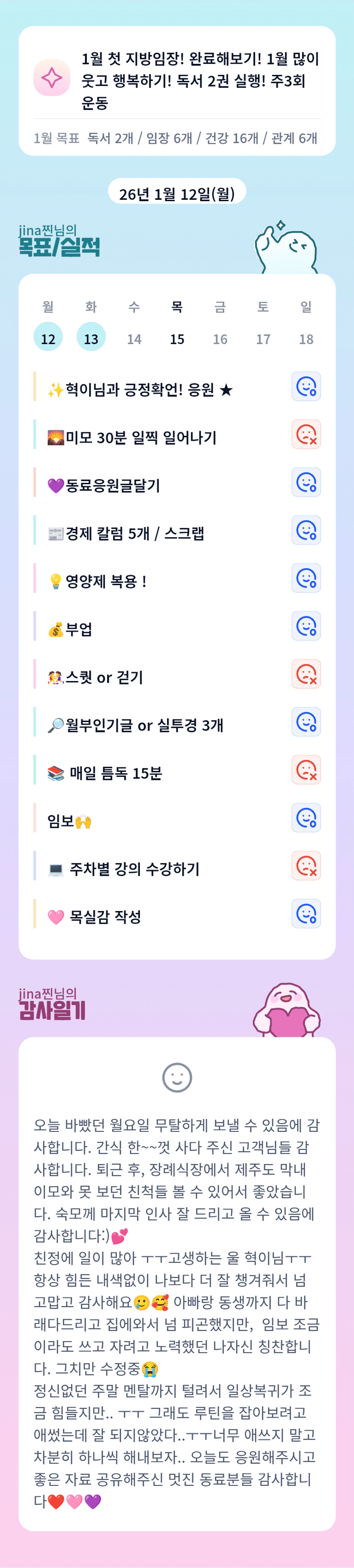Toggle status for 주차별 강의 수강하기 task
The image size is (354, 1568).
pos(306,866)
